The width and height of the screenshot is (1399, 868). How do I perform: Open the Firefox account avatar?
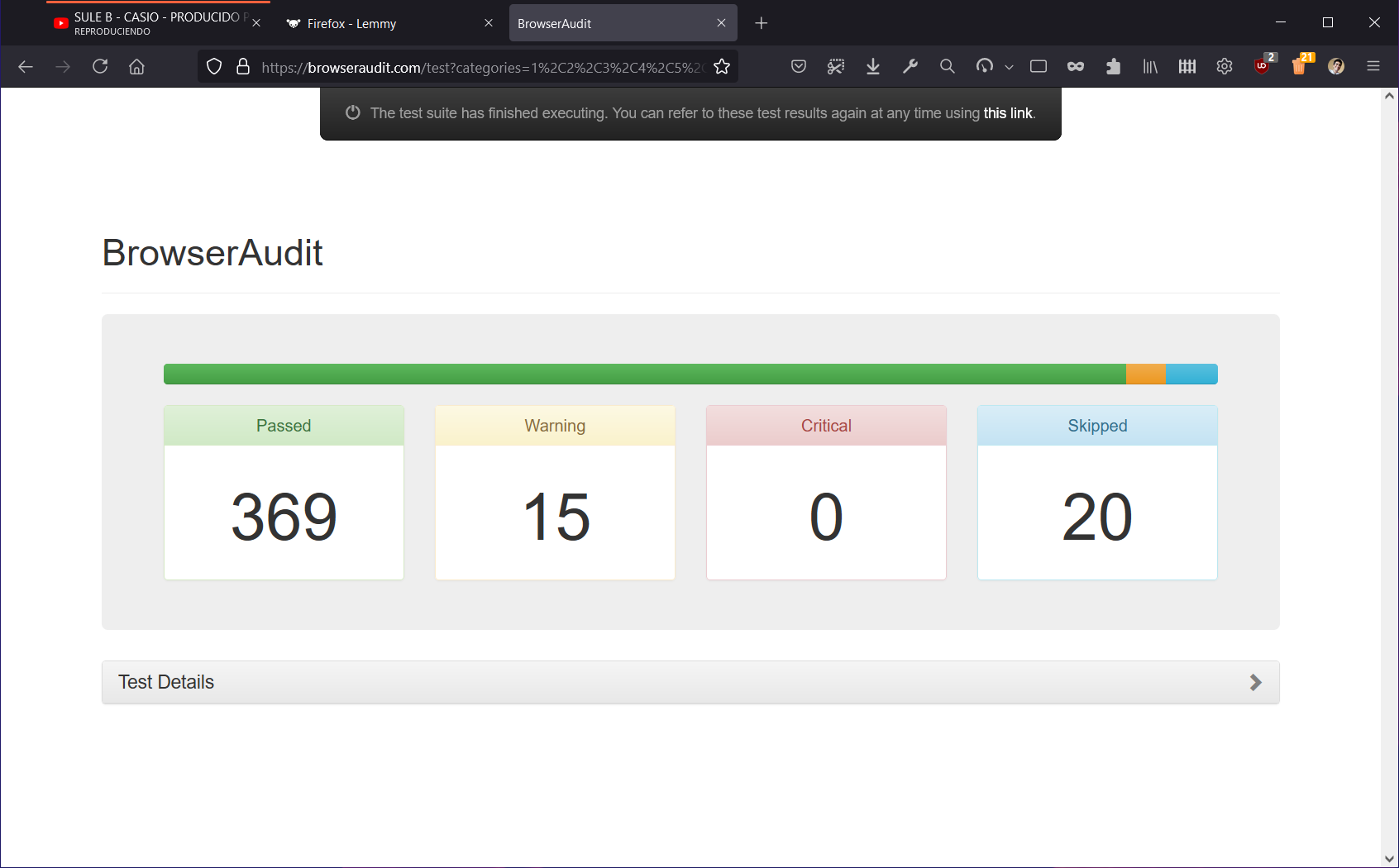pyautogui.click(x=1336, y=67)
